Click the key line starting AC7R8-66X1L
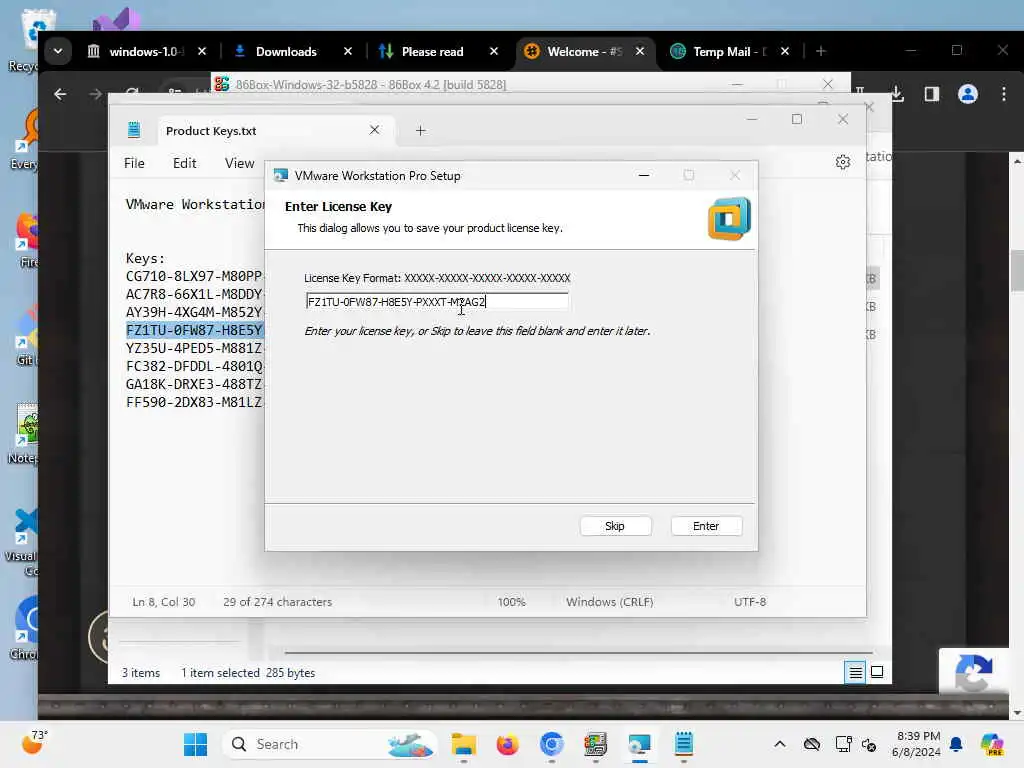This screenshot has width=1024, height=768. point(194,295)
